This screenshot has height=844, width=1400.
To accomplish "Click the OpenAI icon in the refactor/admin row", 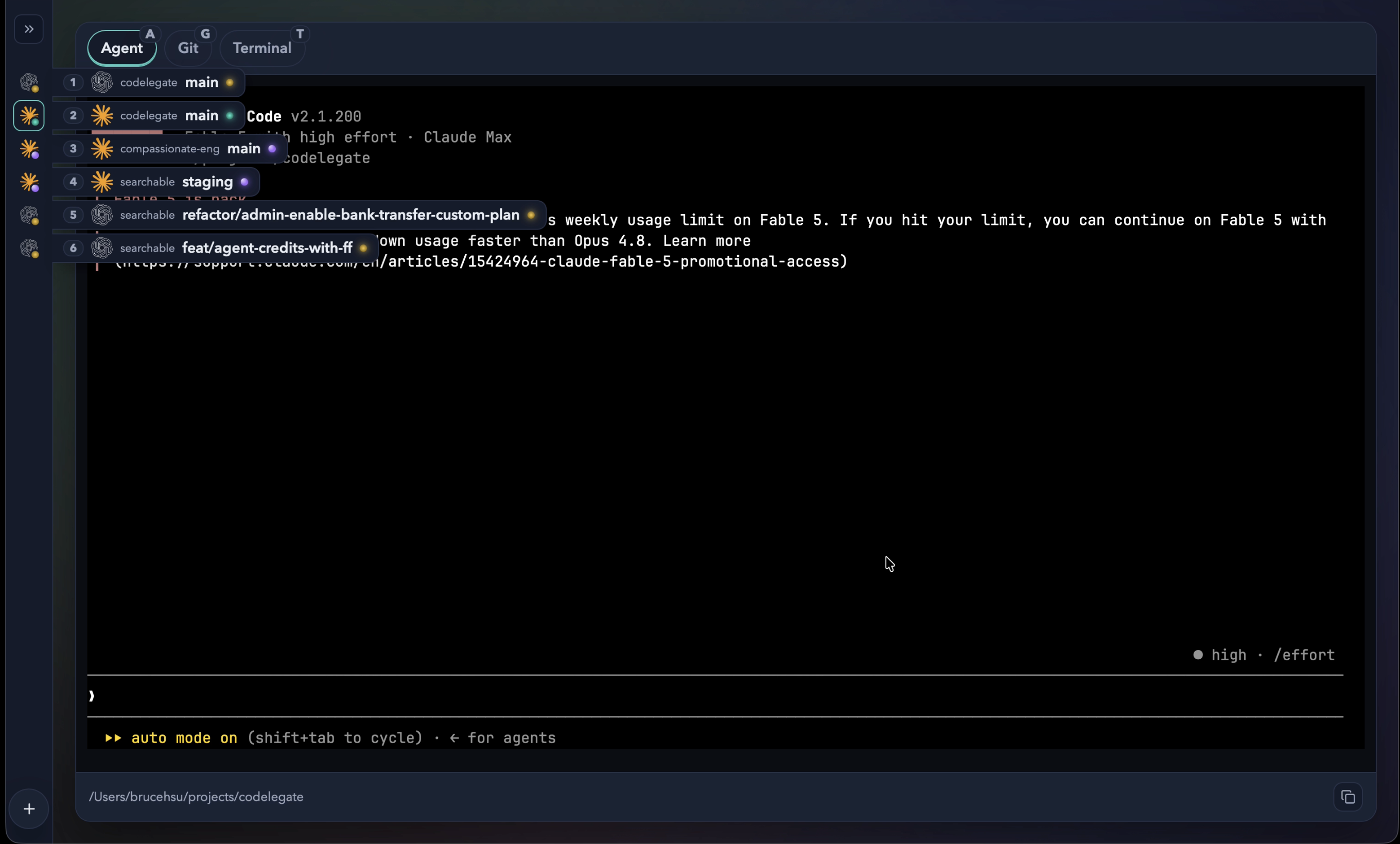I will (x=102, y=215).
